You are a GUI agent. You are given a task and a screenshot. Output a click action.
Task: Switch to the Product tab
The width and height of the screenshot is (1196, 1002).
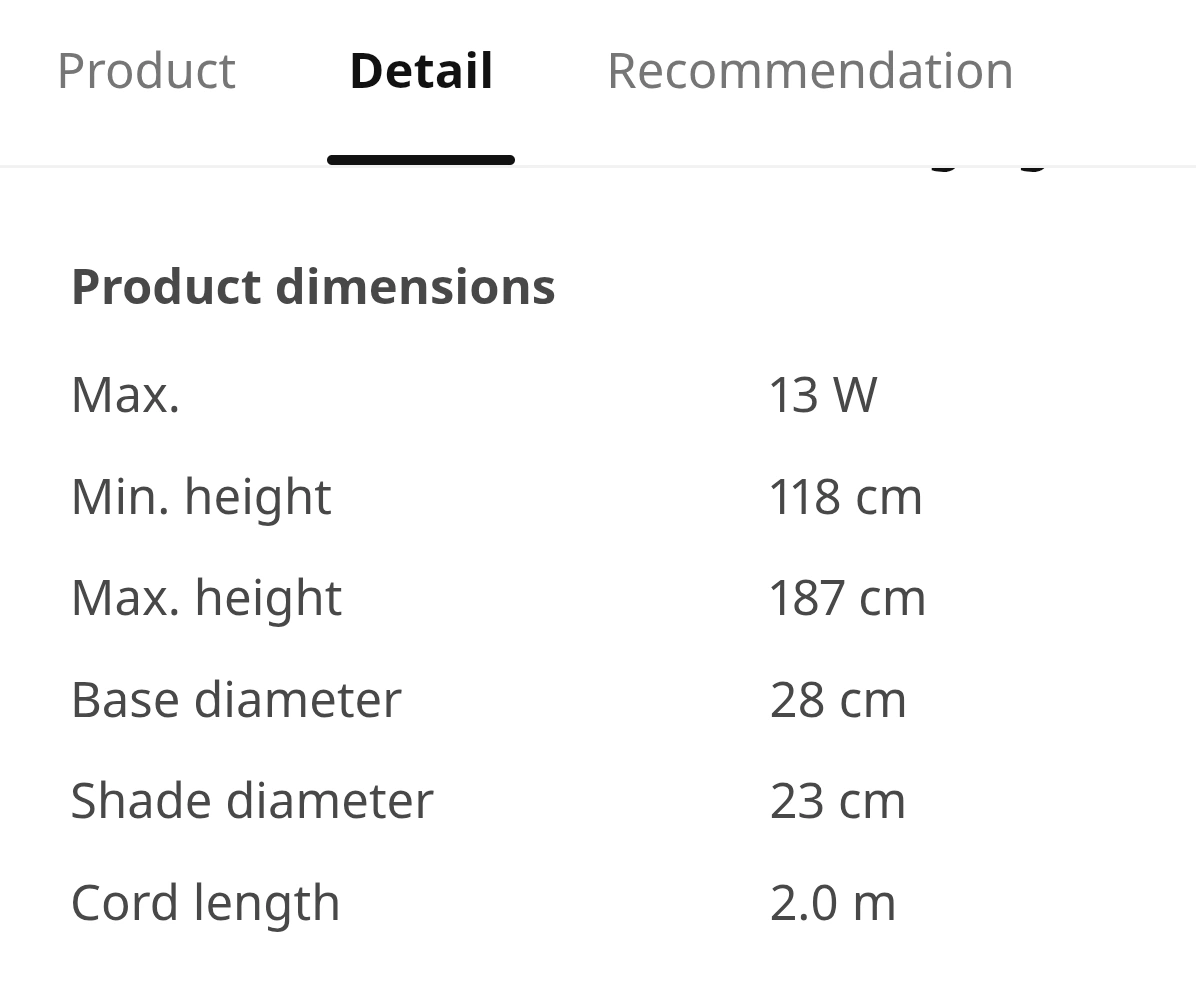146,71
